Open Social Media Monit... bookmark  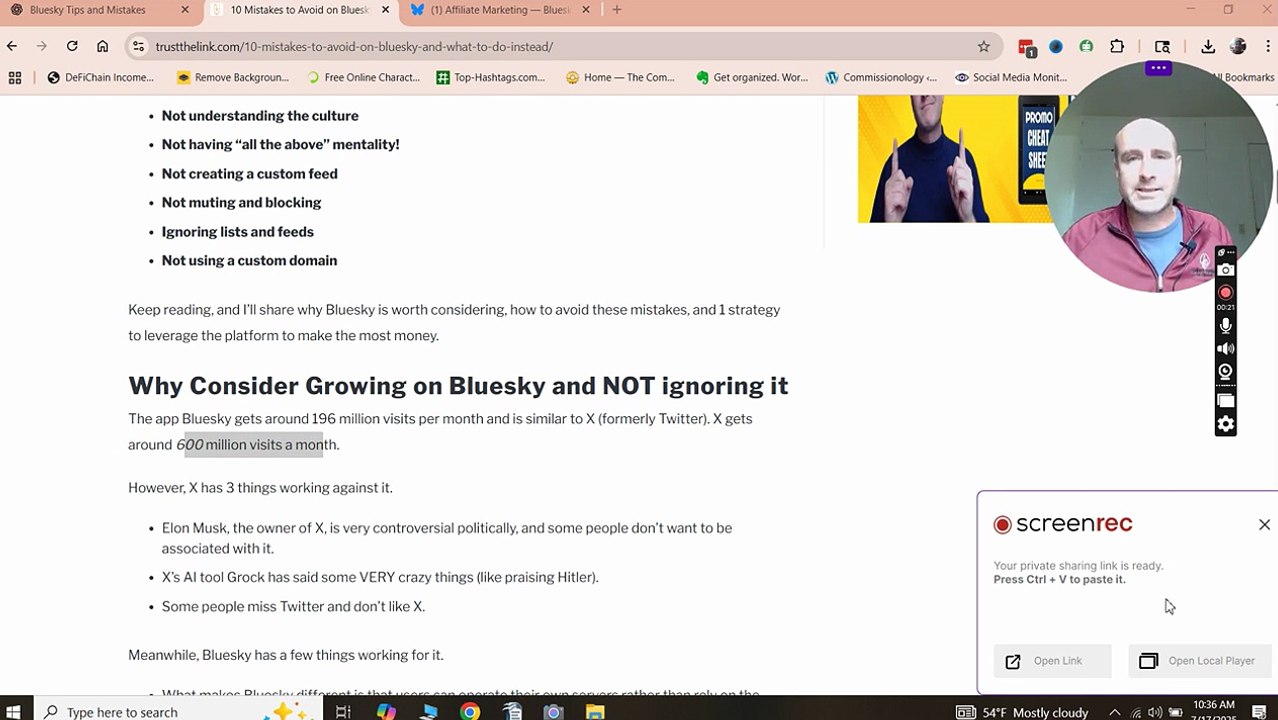[1010, 77]
